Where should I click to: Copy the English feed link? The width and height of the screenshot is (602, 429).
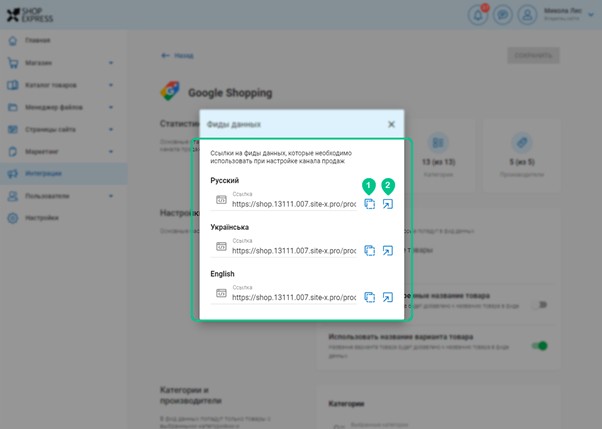pyautogui.click(x=369, y=297)
